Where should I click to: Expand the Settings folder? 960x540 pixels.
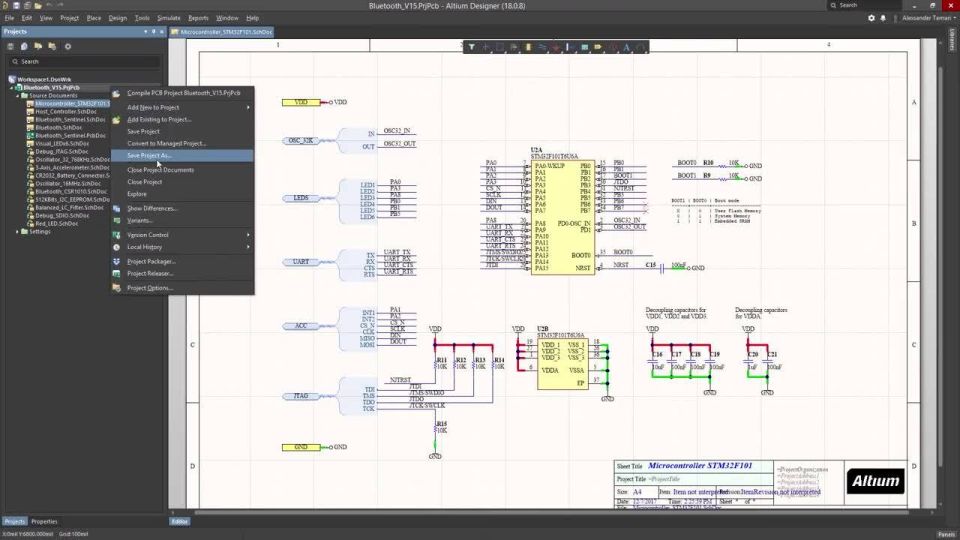pyautogui.click(x=18, y=231)
